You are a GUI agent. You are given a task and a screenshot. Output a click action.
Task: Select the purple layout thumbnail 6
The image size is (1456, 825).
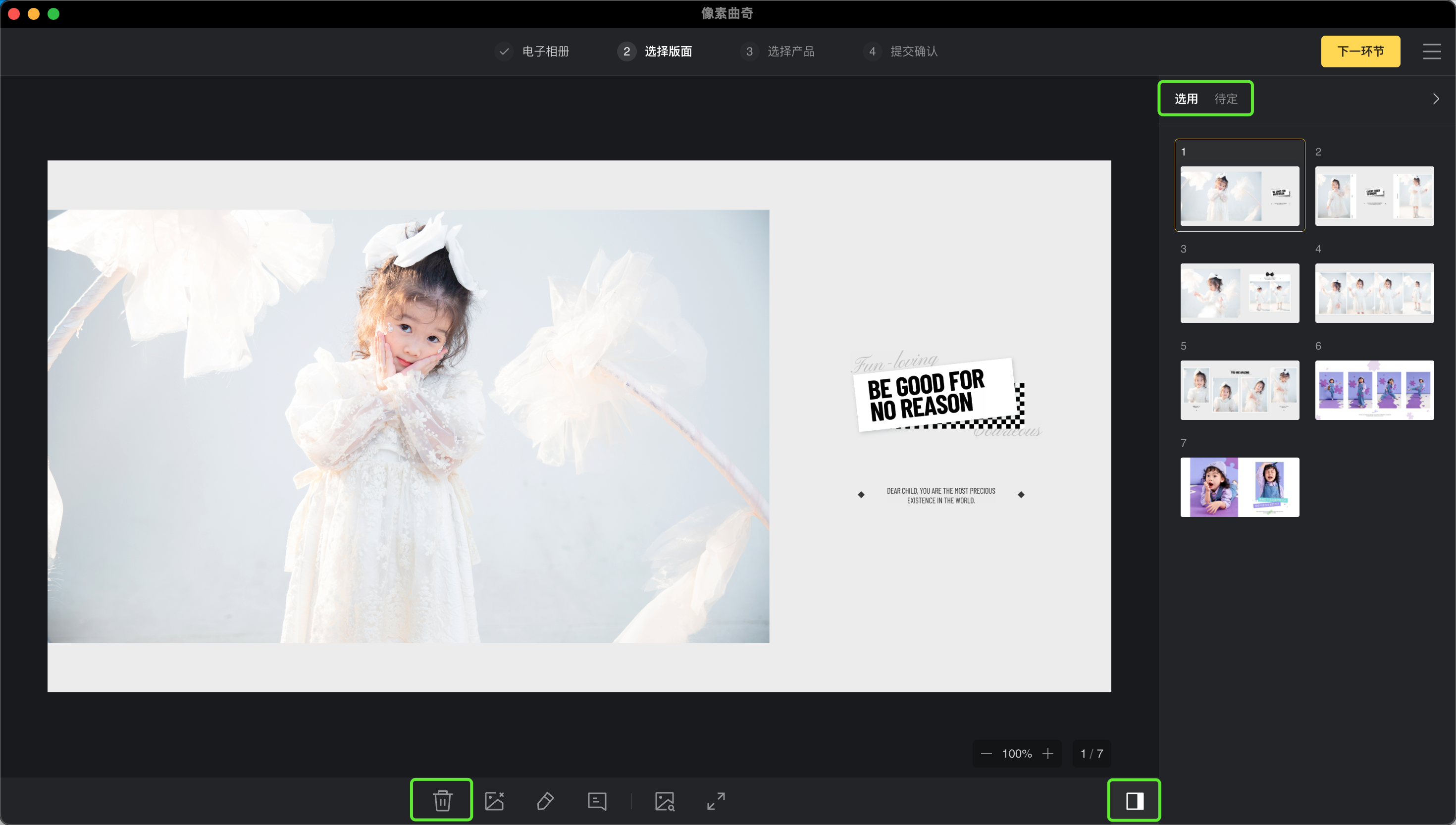coord(1374,390)
